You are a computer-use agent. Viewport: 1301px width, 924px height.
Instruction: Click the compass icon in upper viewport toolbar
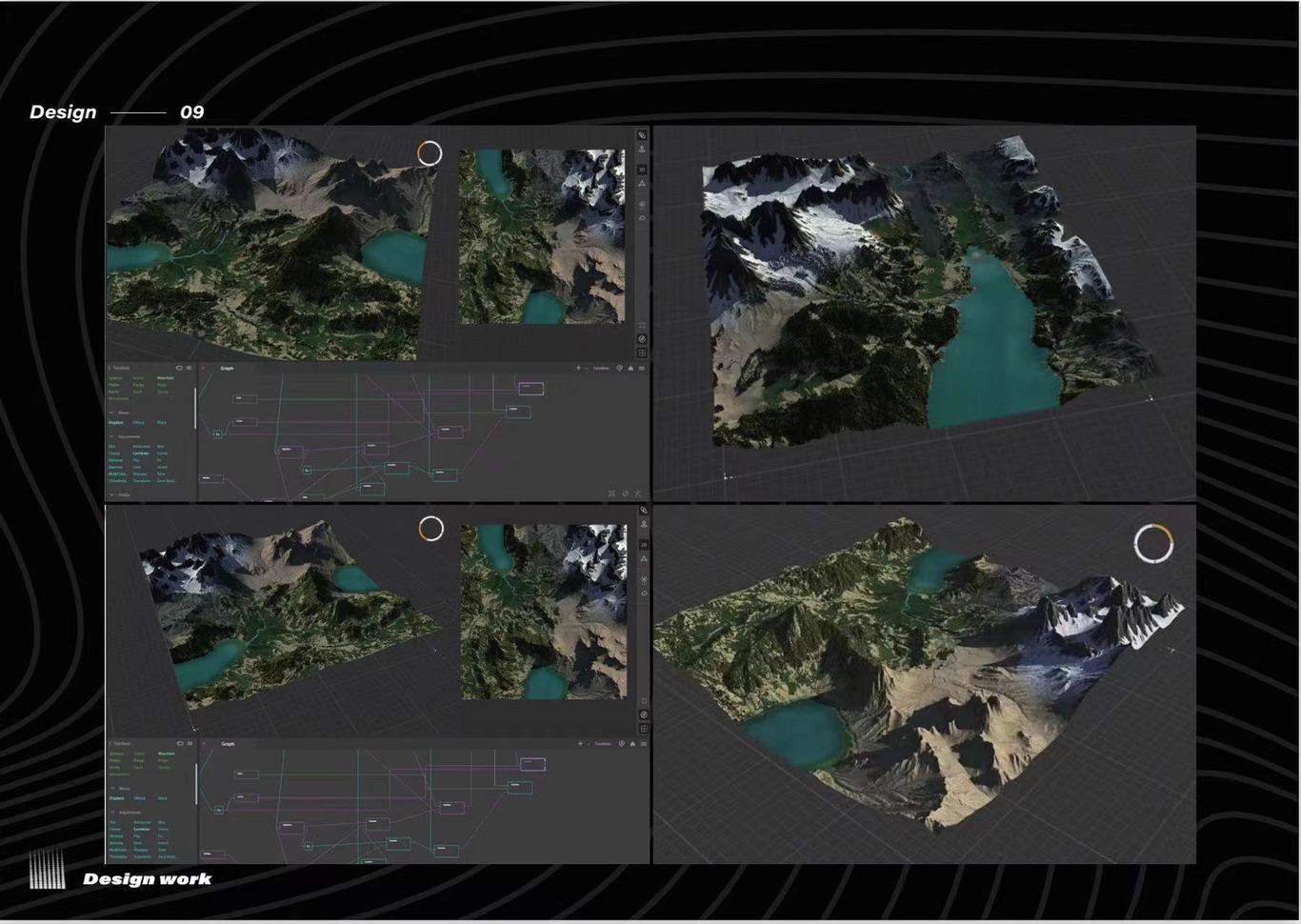pos(642,339)
